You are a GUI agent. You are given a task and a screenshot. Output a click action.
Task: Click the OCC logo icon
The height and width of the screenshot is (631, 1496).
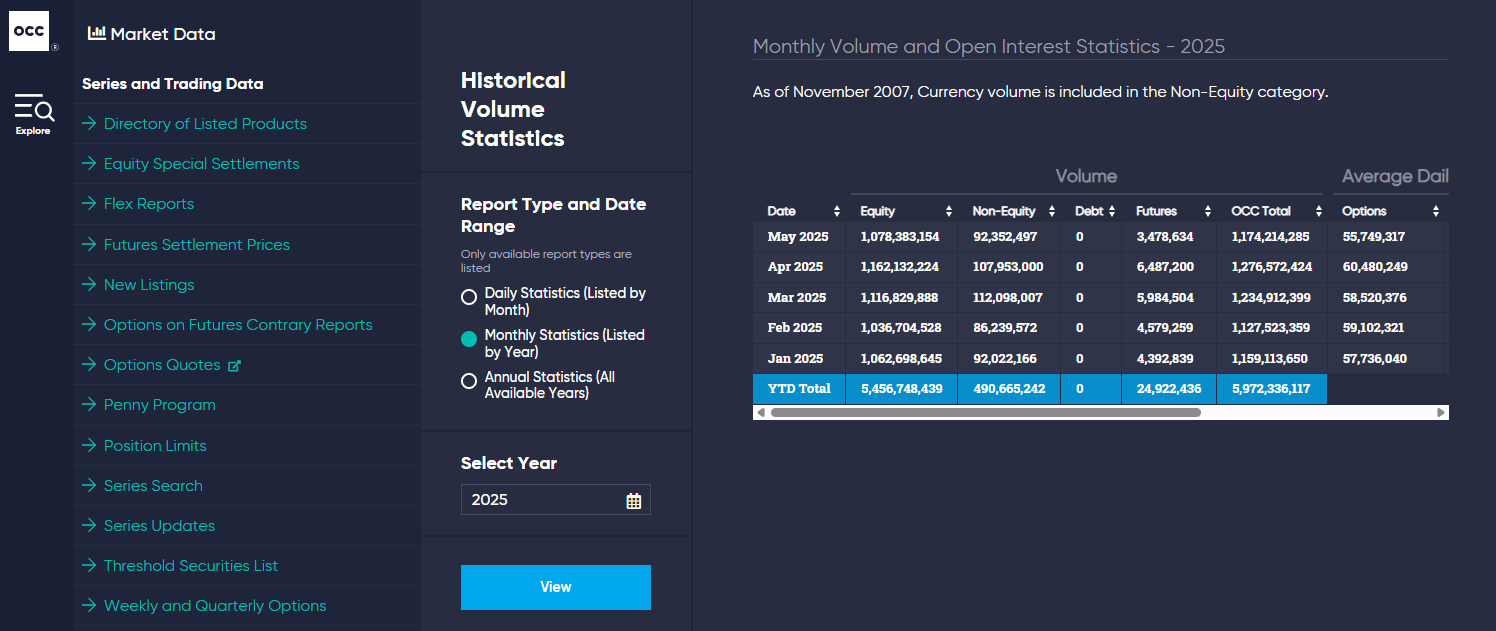point(29,31)
